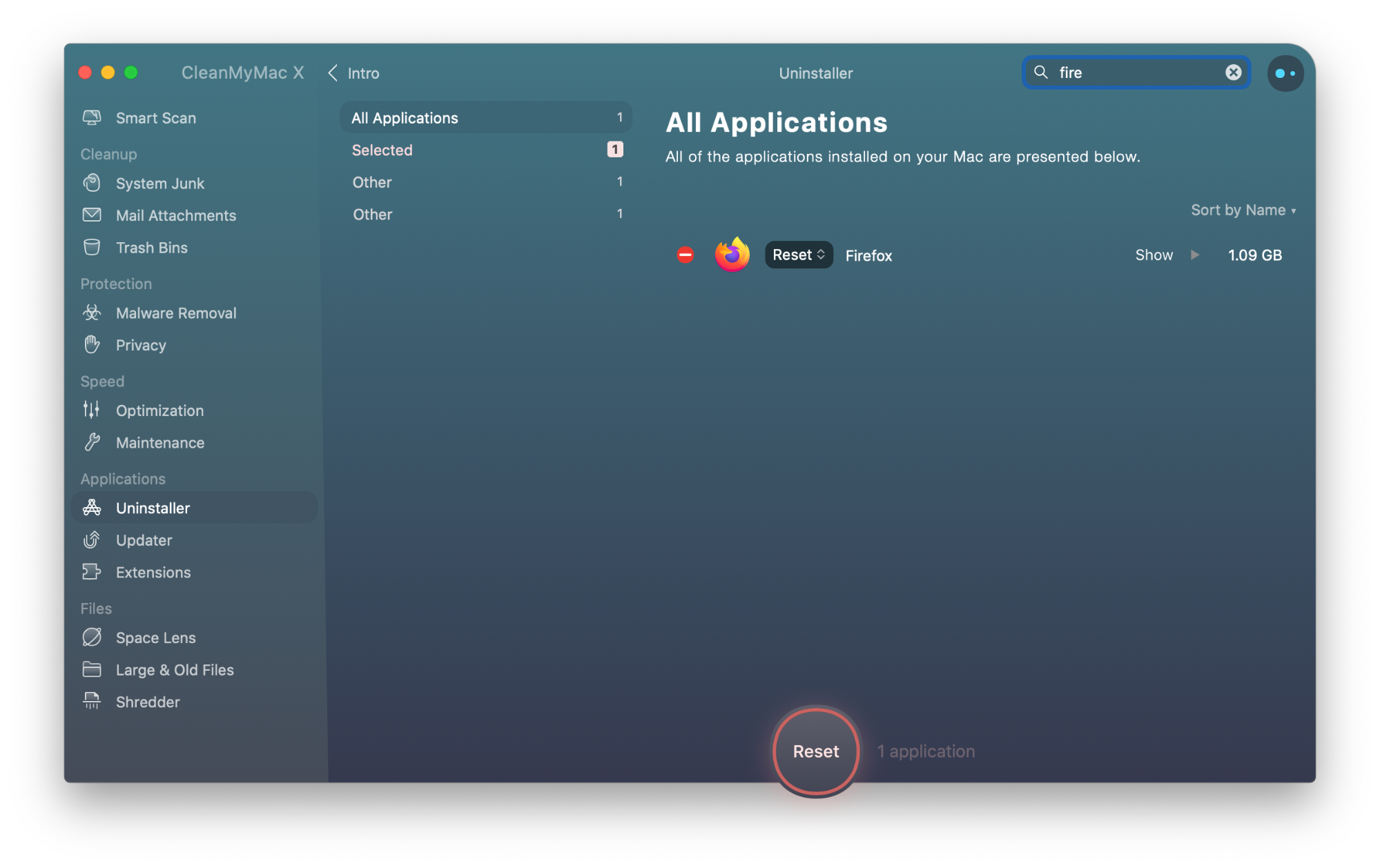Click the System Junk icon
Image resolution: width=1380 pixels, height=868 pixels.
tap(92, 183)
